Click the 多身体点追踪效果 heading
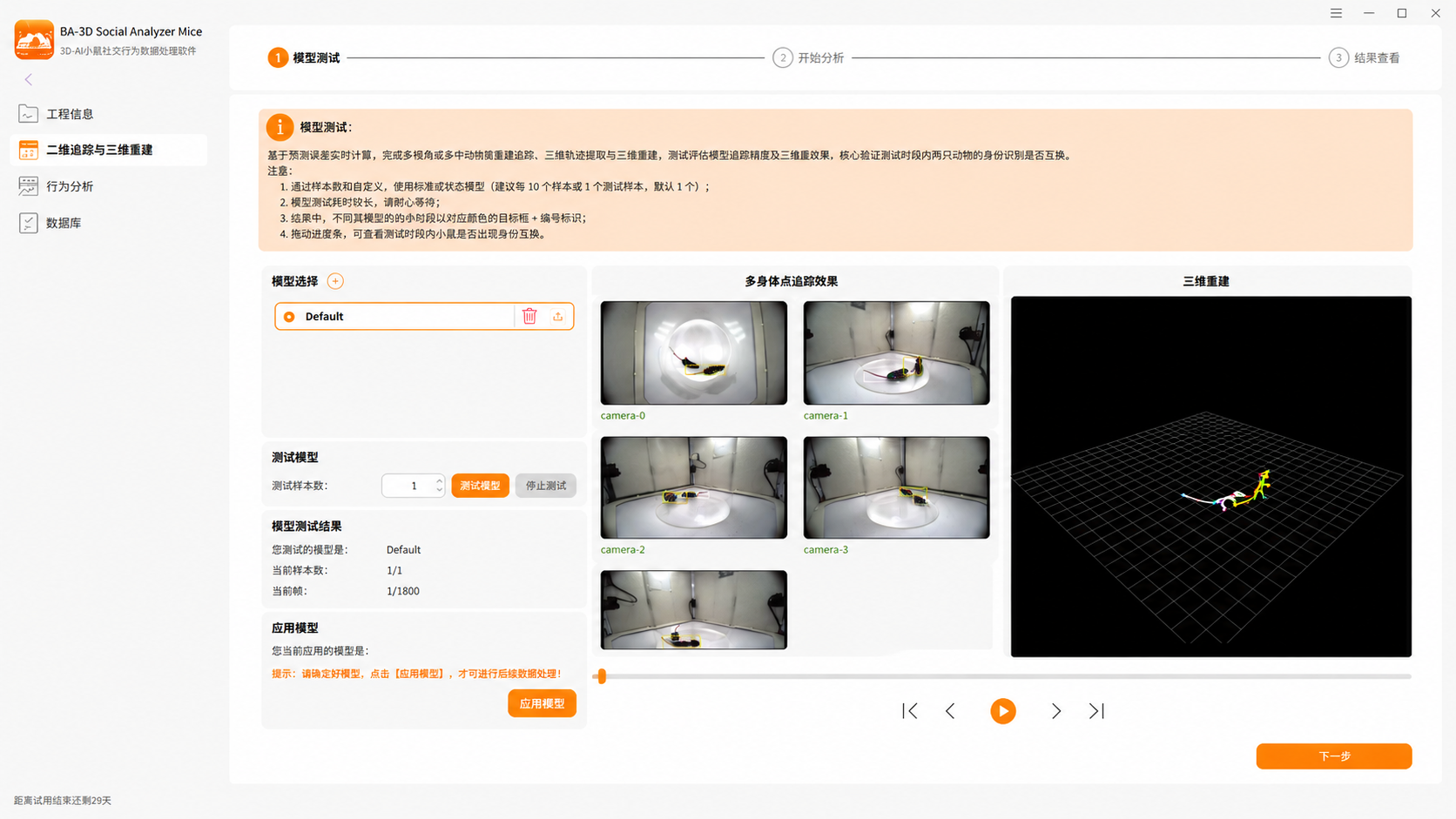Image resolution: width=1456 pixels, height=819 pixels. point(792,281)
